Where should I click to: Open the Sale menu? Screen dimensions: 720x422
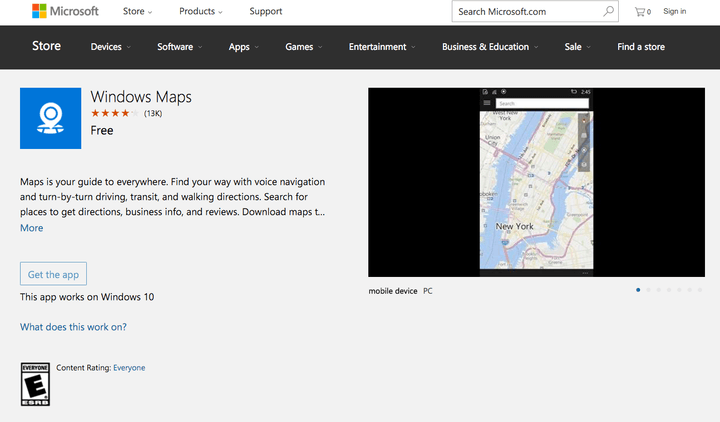pyautogui.click(x=578, y=47)
